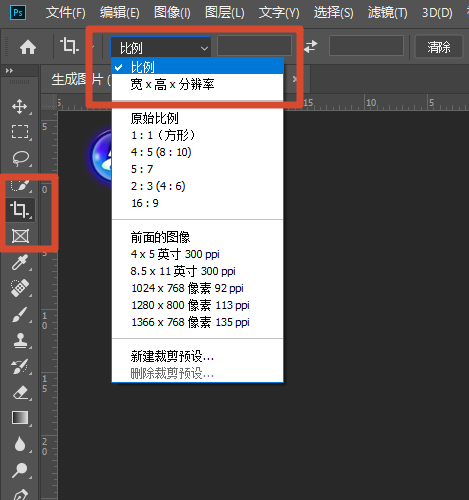This screenshot has width=469, height=500.
Task: Click 新建裁剪预设... entry
Action: 197,356
